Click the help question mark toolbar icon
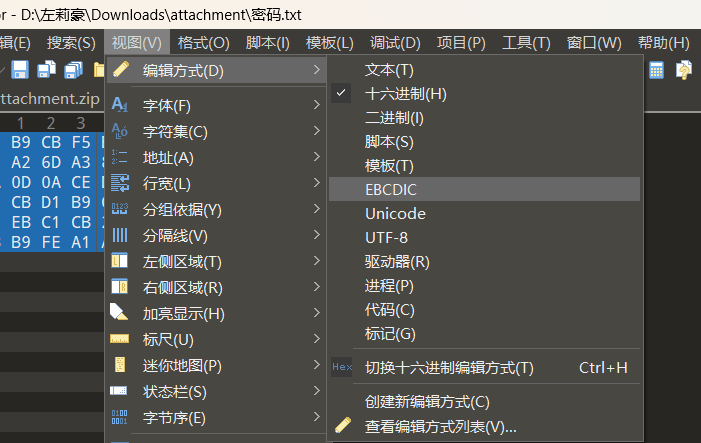This screenshot has height=443, width=701. (684, 70)
